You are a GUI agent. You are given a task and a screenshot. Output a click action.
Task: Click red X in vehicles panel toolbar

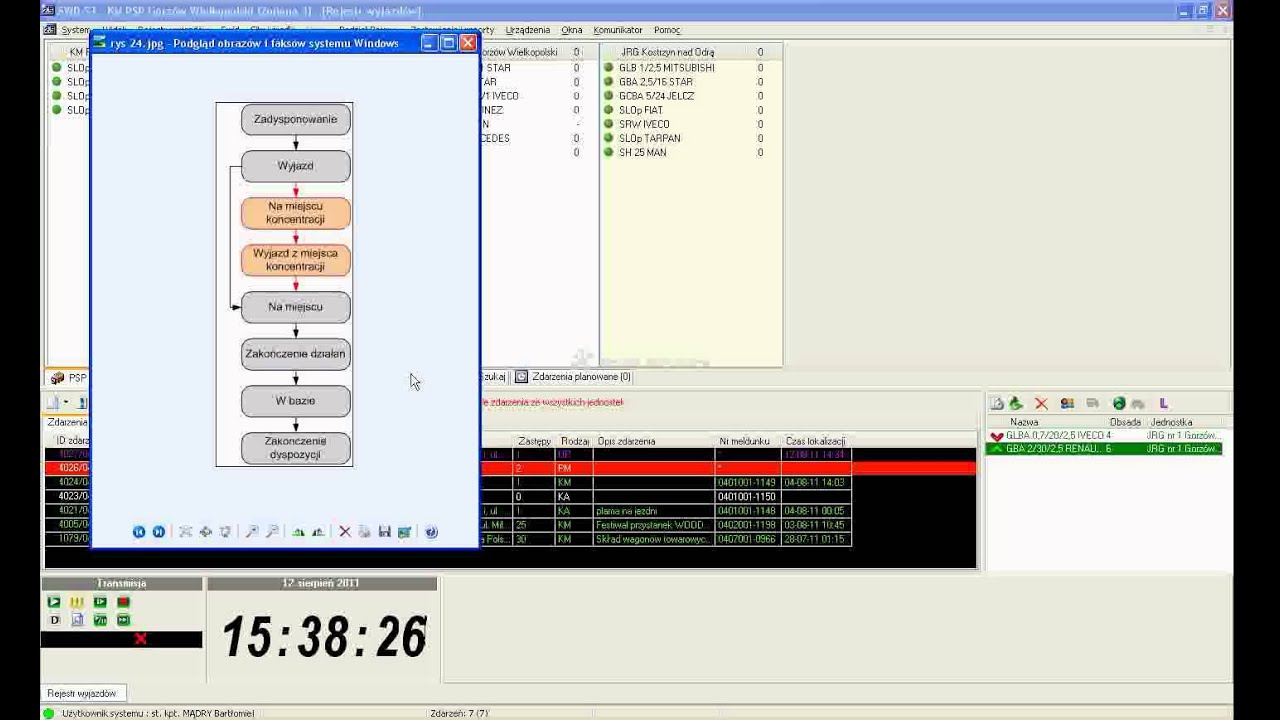pos(1041,403)
